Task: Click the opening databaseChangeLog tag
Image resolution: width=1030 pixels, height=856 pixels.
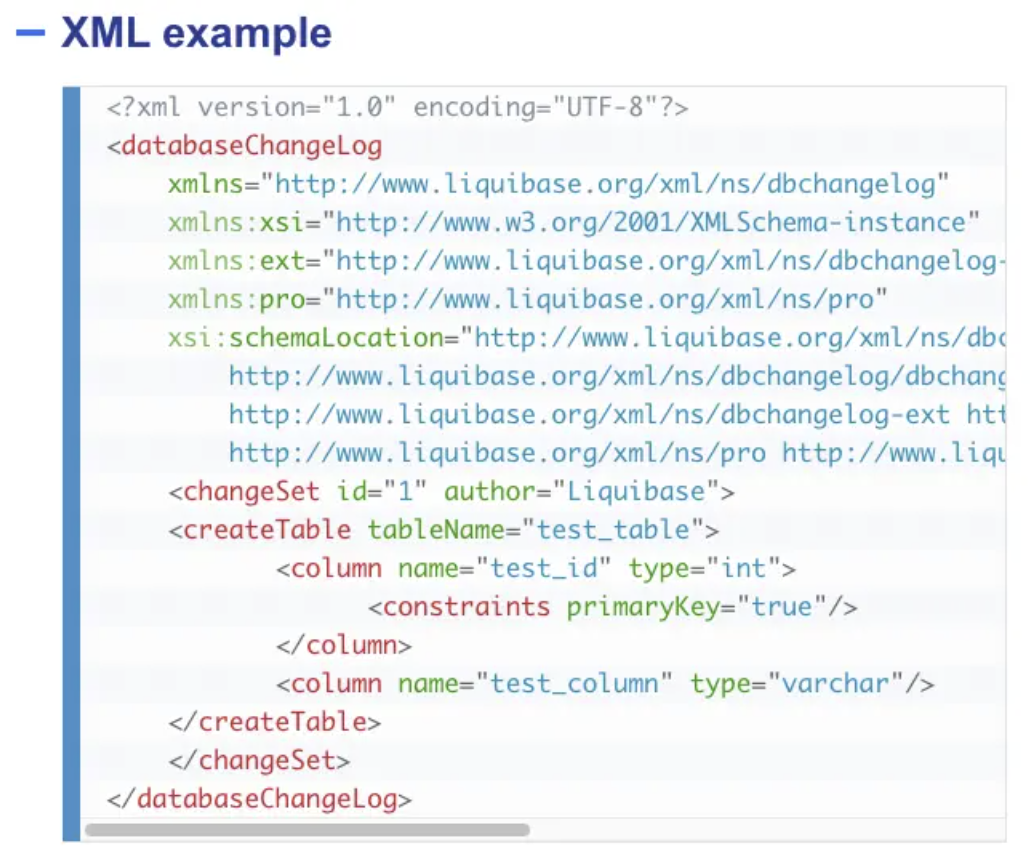Action: pos(244,146)
